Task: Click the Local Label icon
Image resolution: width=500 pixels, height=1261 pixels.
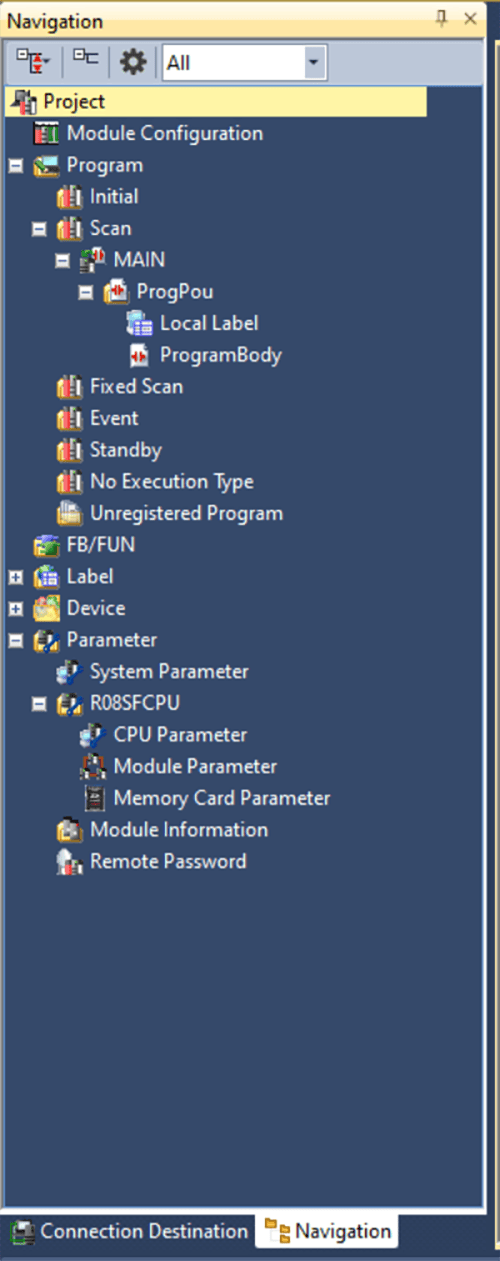Action: (139, 323)
